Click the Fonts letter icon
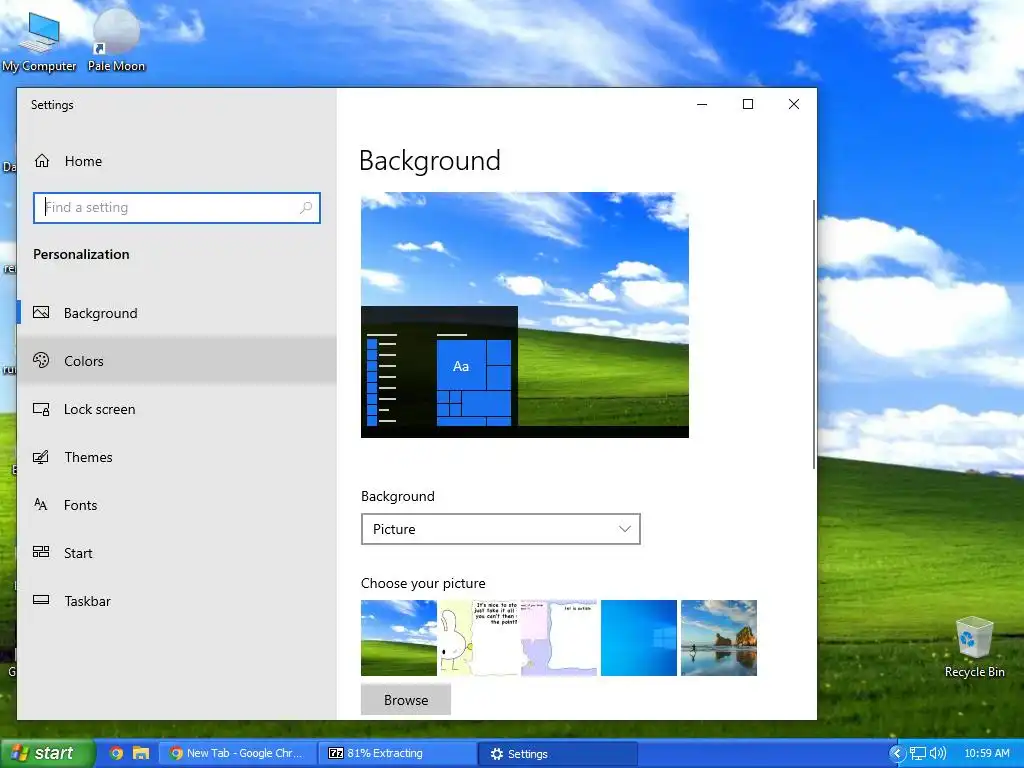This screenshot has height=768, width=1024. pos(41,504)
